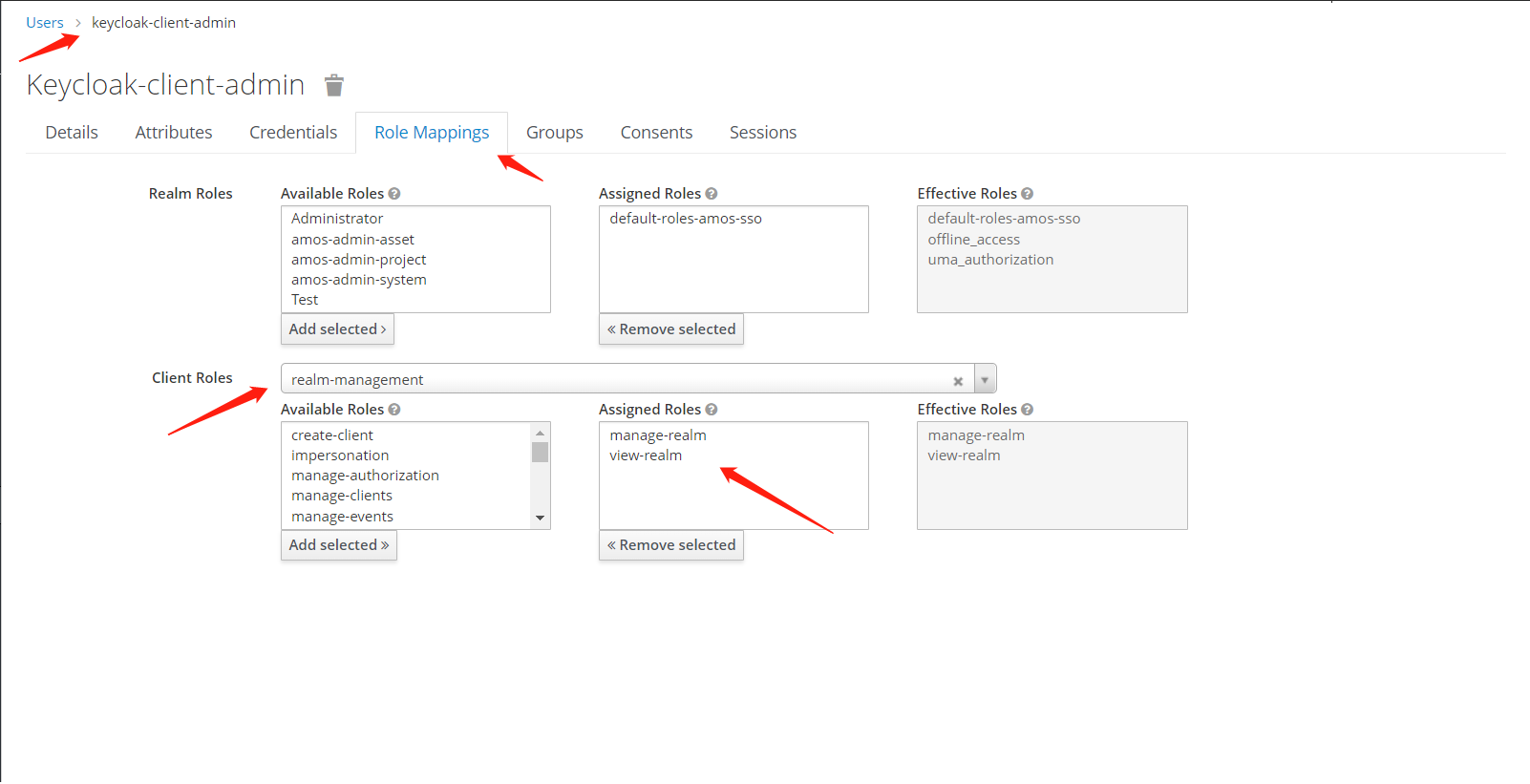Open the Credentials tab
Viewport: 1530px width, 784px height.
click(293, 133)
